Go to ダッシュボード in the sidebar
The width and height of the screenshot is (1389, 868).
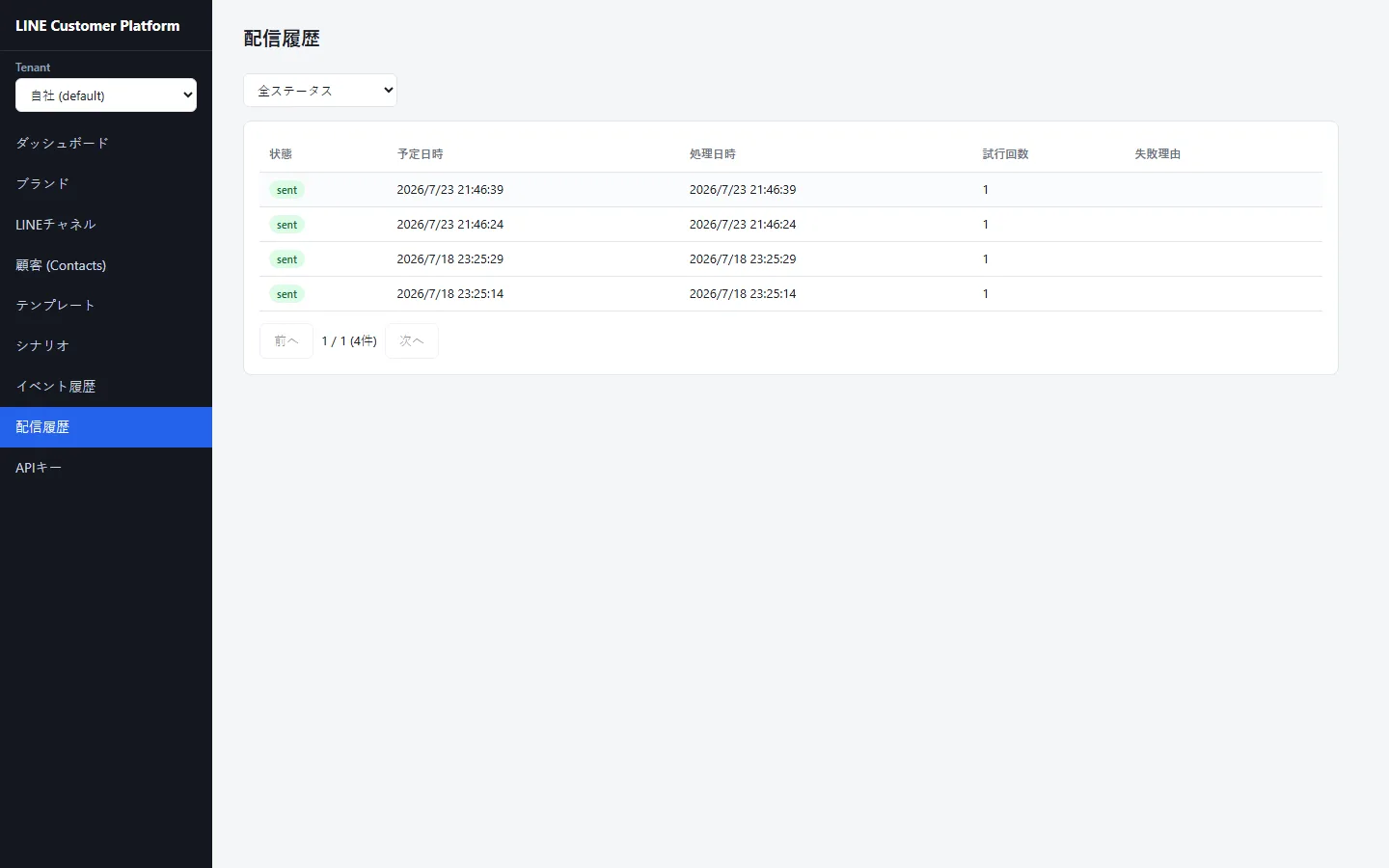click(x=106, y=143)
